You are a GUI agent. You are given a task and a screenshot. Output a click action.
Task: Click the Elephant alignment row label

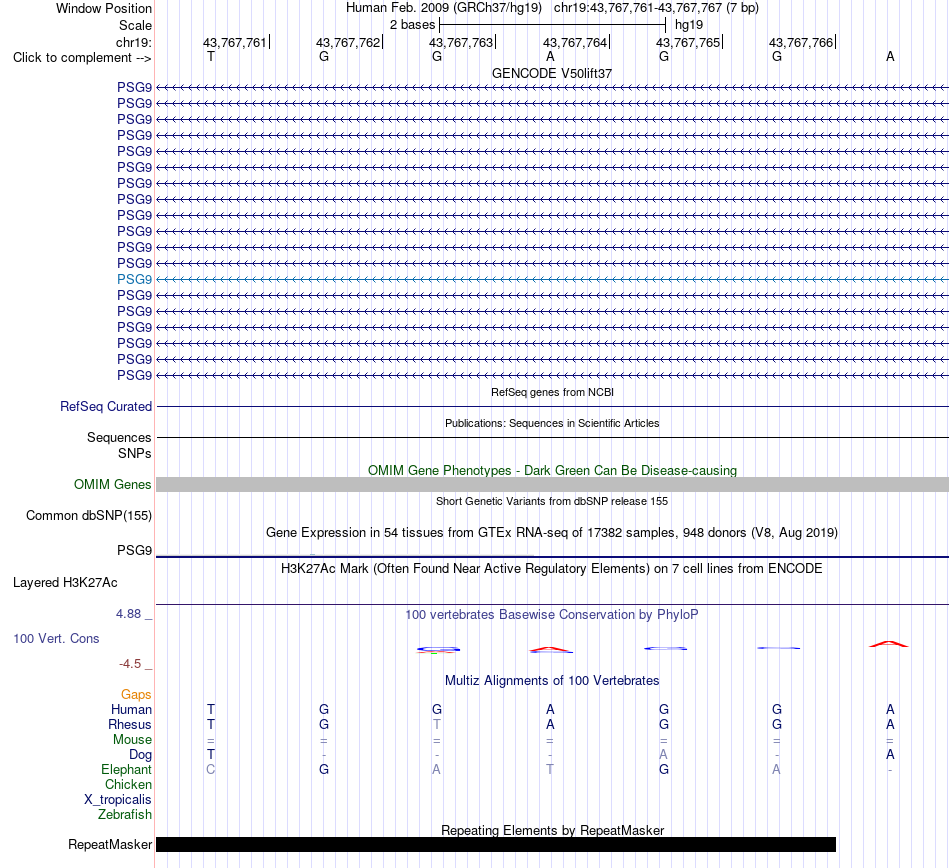126,769
